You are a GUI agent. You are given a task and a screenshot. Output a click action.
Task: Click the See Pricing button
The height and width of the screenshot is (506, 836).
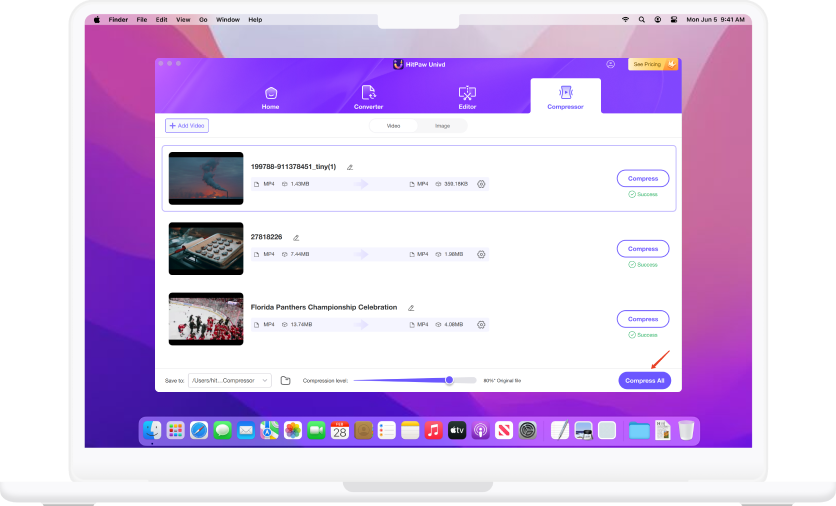pos(653,64)
